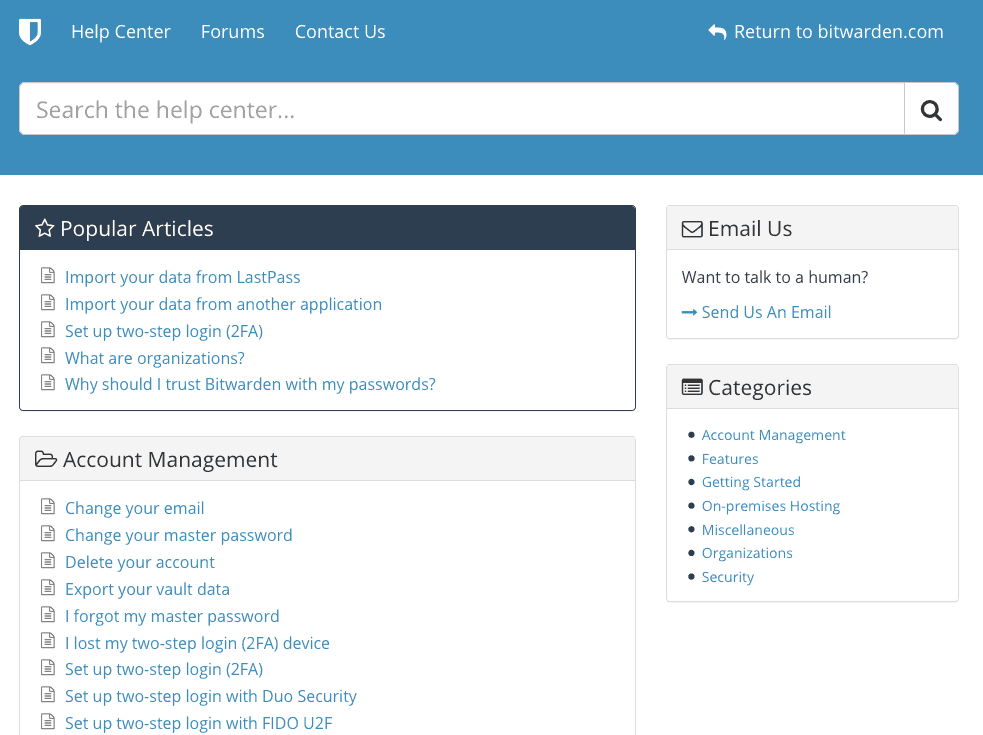Open the On-premises Hosting category
983x735 pixels.
770,505
